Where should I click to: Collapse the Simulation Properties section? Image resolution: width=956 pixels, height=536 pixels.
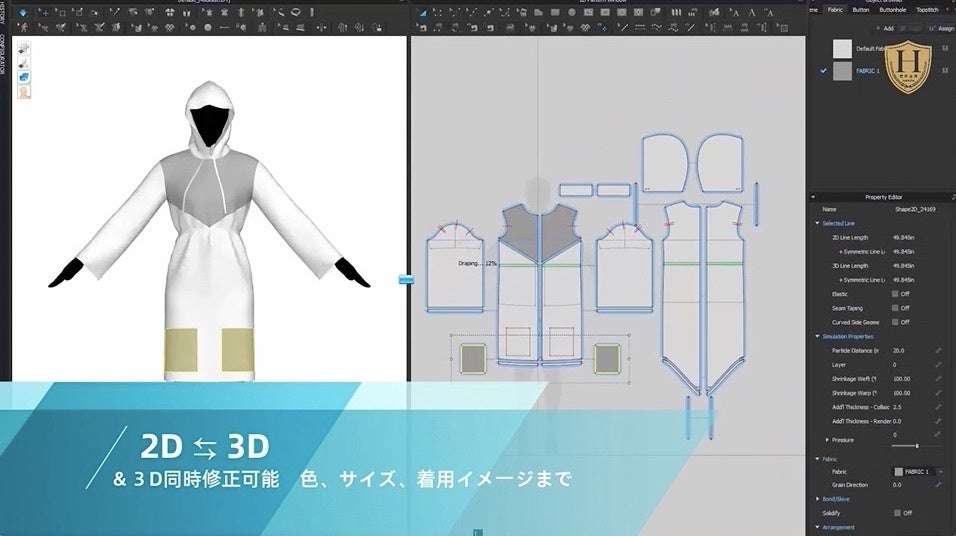[x=818, y=336]
